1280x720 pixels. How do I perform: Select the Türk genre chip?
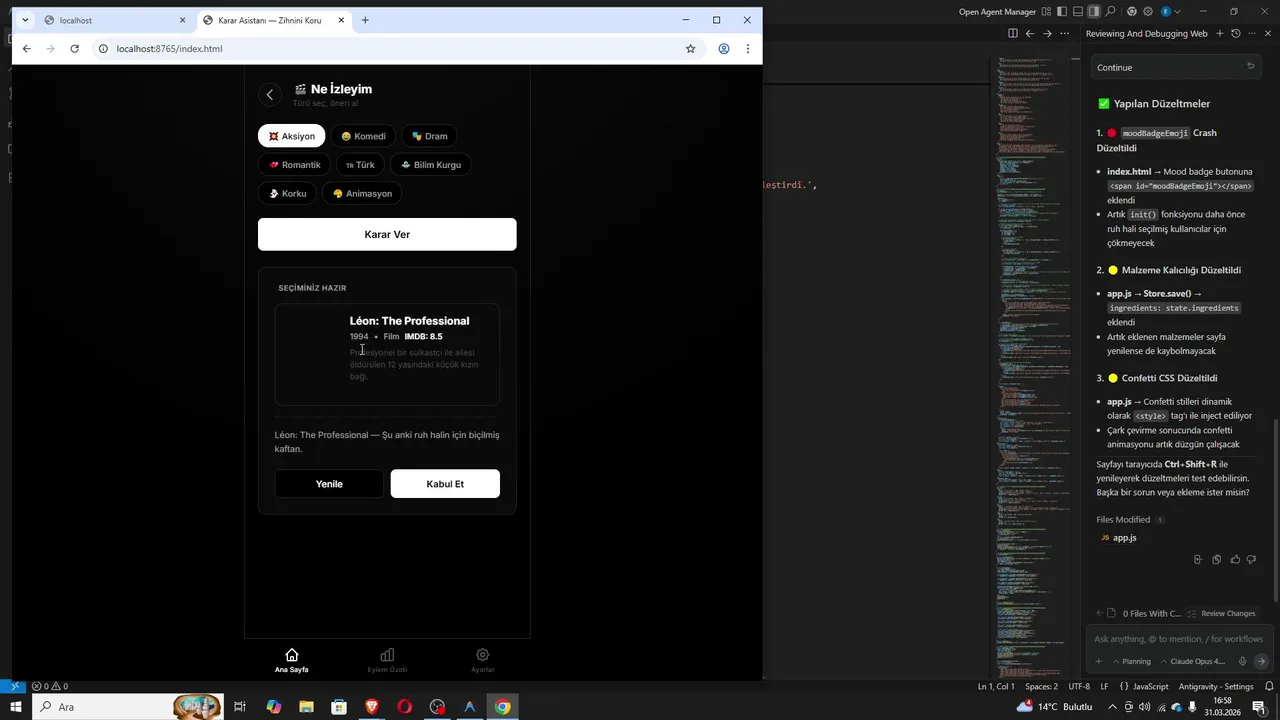[x=360, y=165]
